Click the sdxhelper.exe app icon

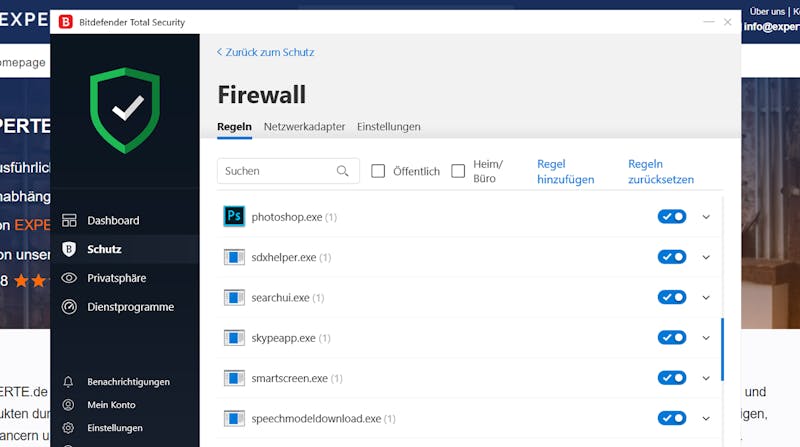pos(234,257)
